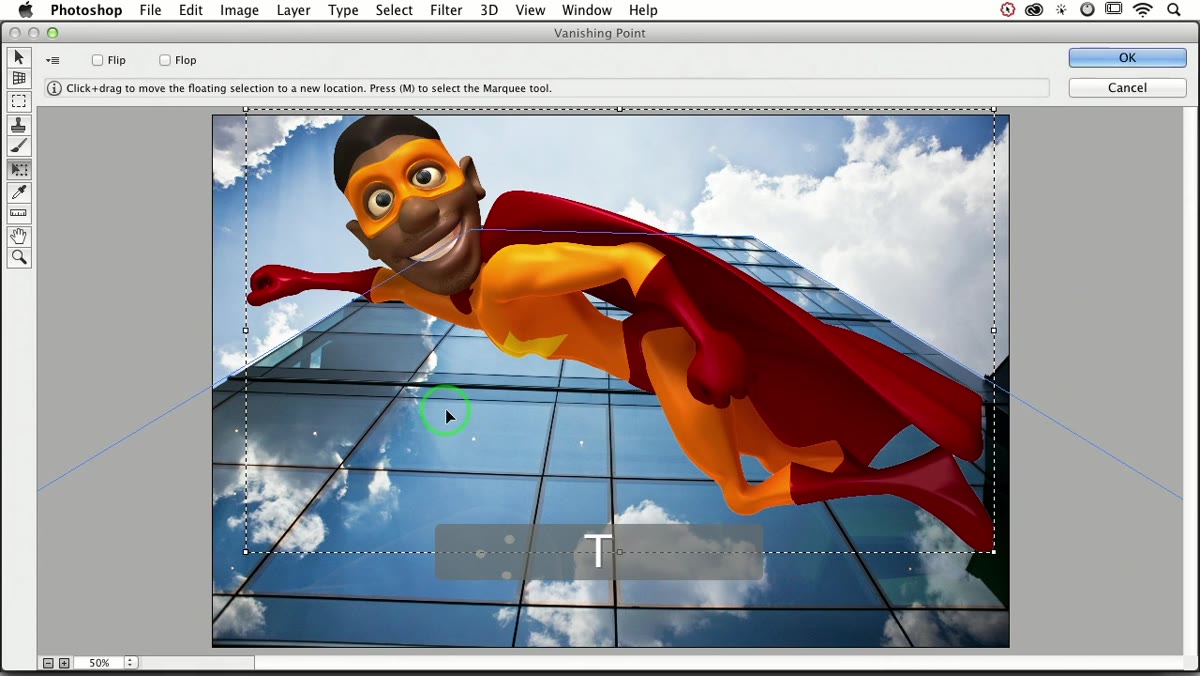Open the 3D menu

[489, 10]
